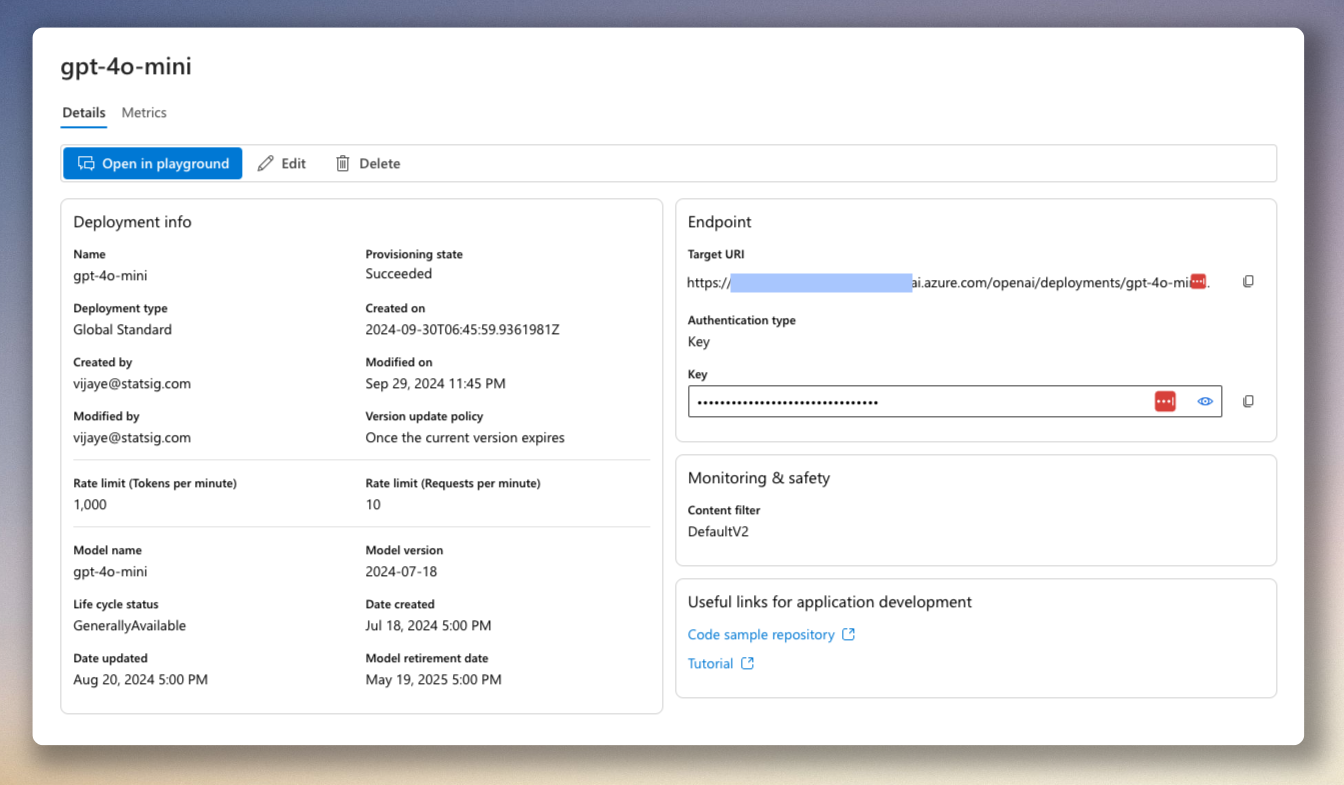Copy the Key using its copy icon
This screenshot has height=785, width=1344.
pyautogui.click(x=1248, y=401)
